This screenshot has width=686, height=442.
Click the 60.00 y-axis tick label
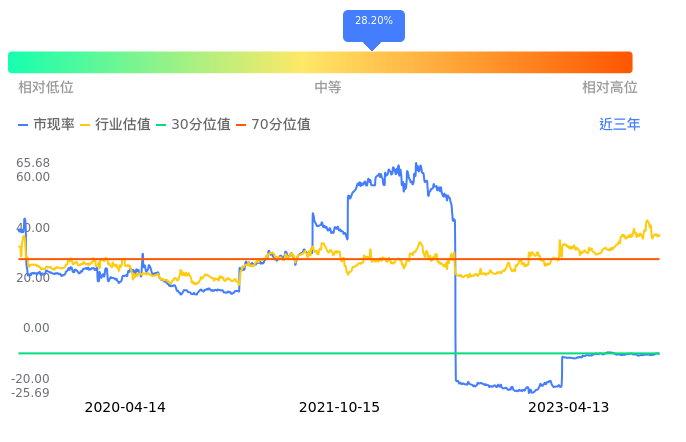(x=34, y=177)
